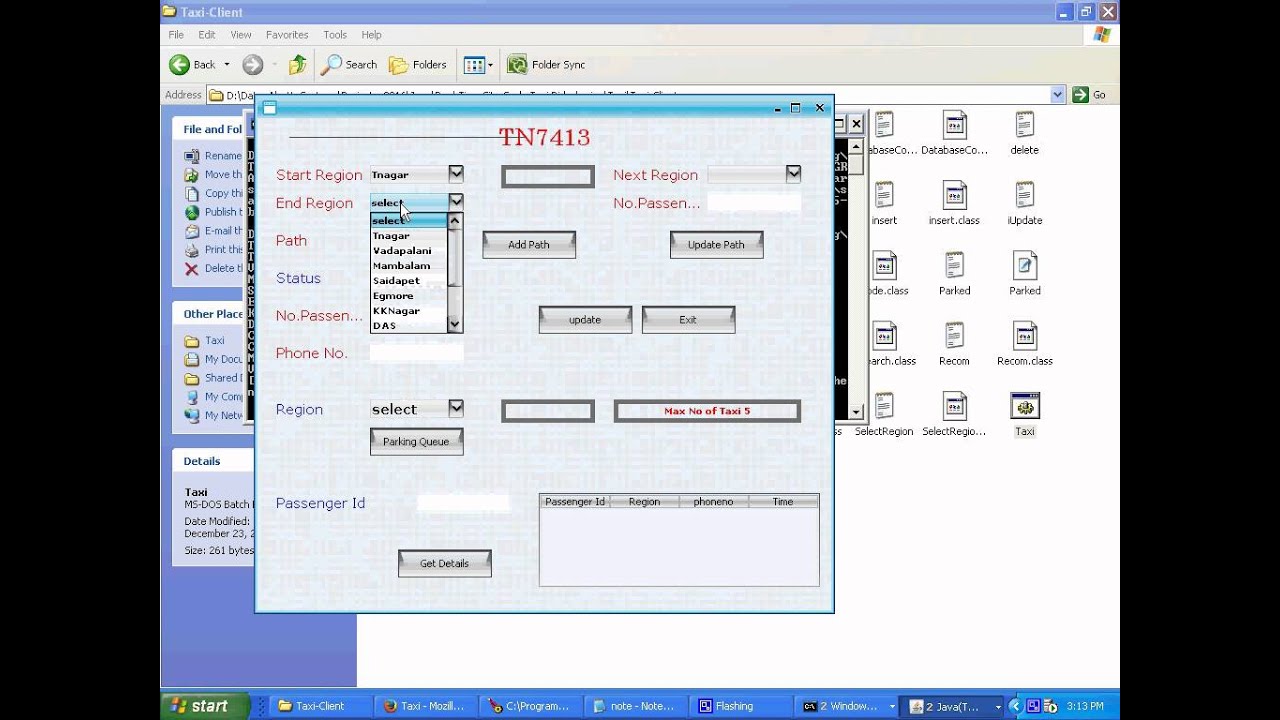
Task: Open the Search pane in Explorer
Action: [x=349, y=65]
